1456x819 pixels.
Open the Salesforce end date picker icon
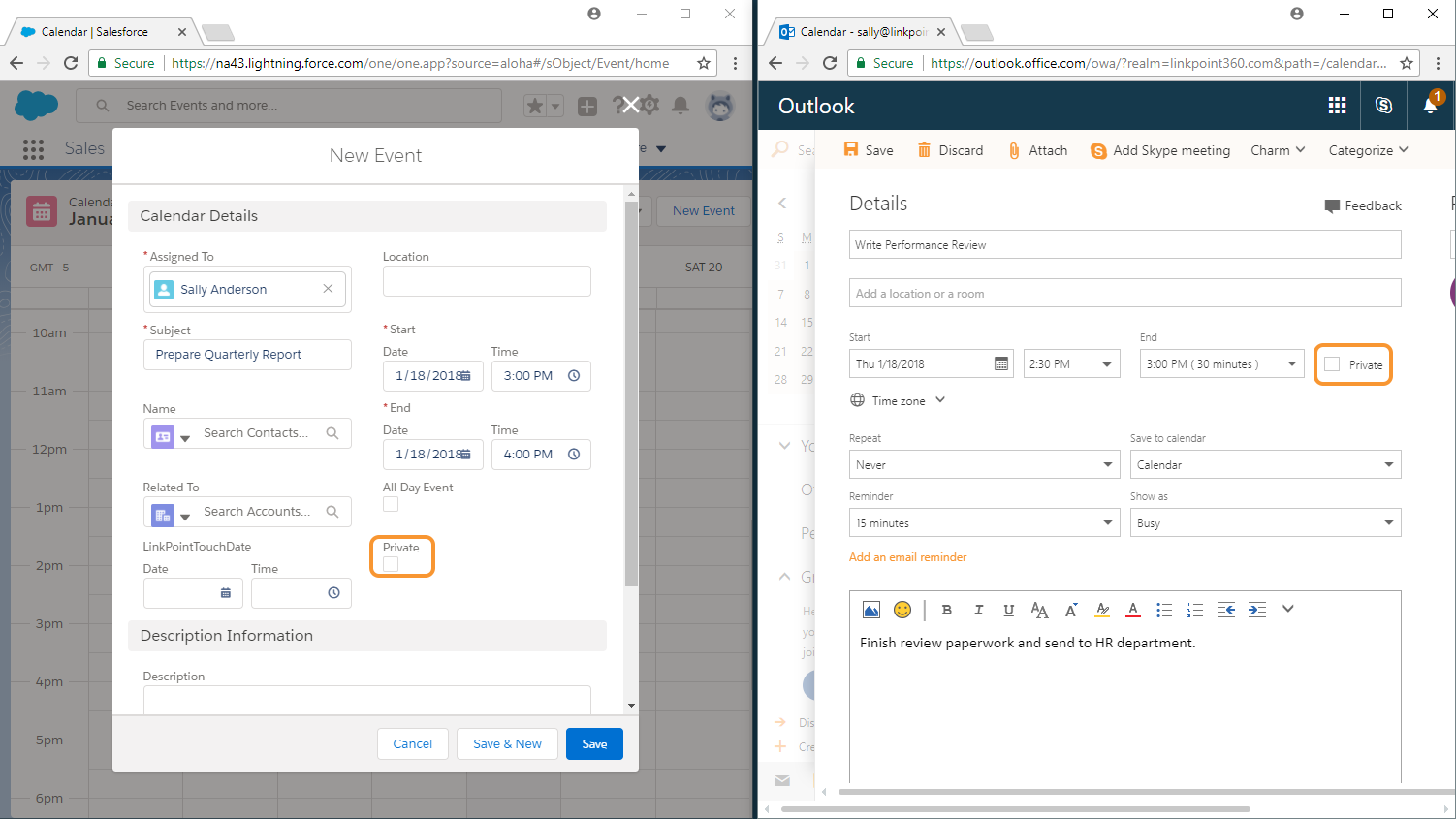pyautogui.click(x=465, y=454)
